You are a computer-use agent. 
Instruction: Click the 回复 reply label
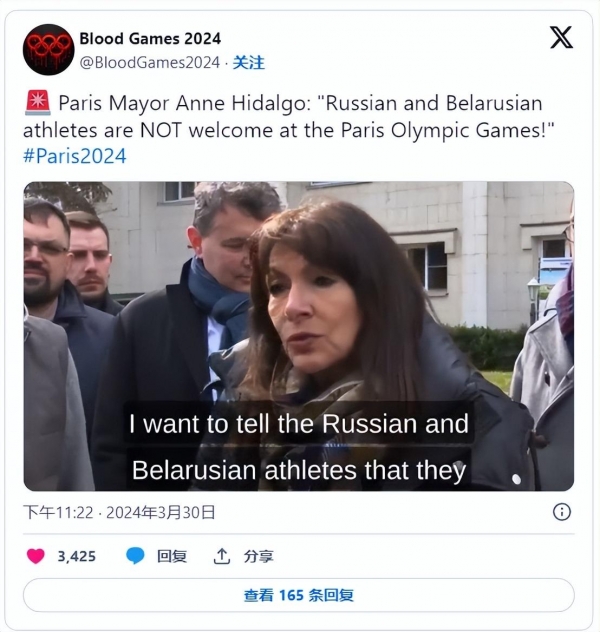tap(172, 556)
